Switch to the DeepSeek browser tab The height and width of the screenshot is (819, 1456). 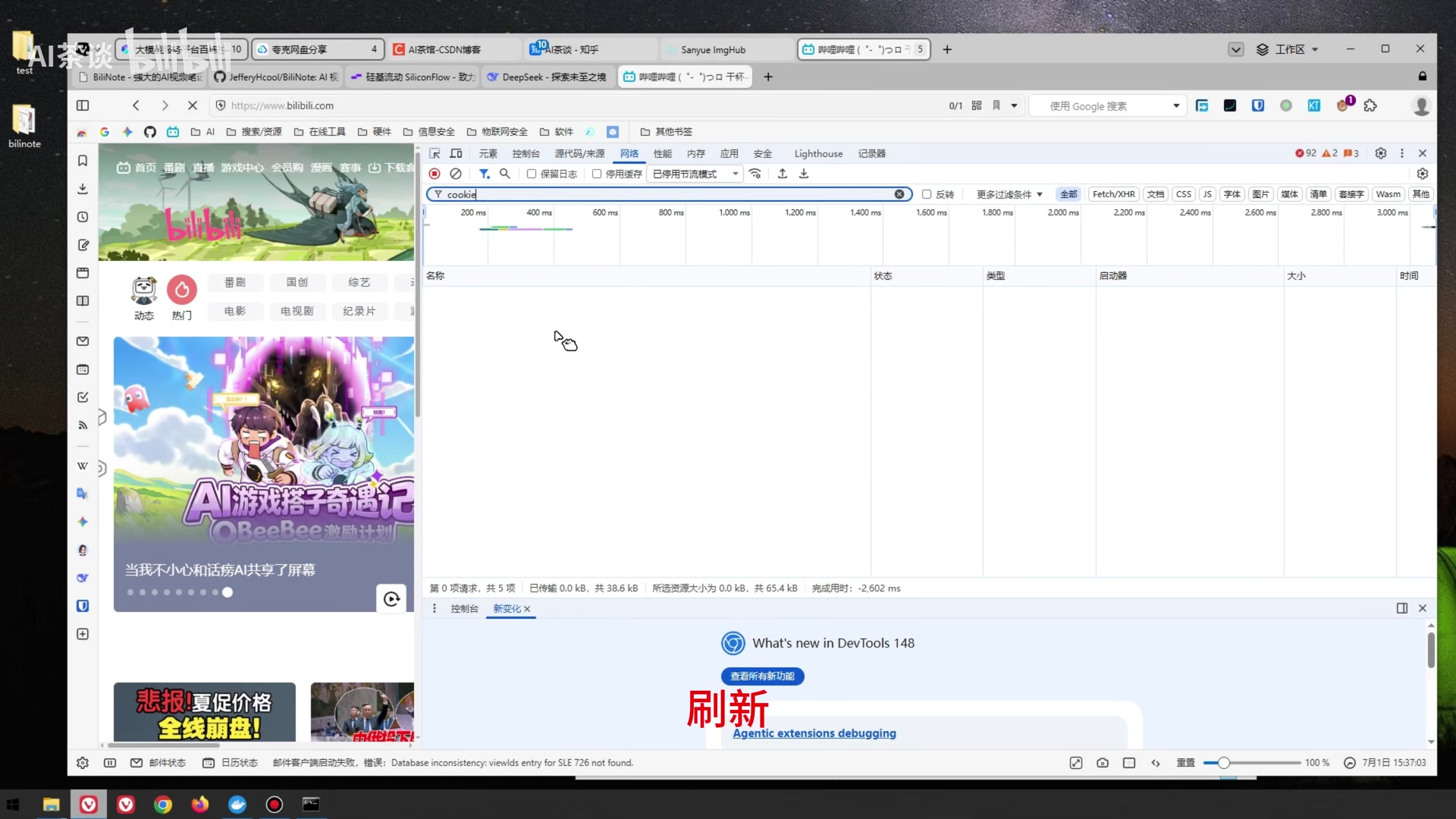coord(548,77)
